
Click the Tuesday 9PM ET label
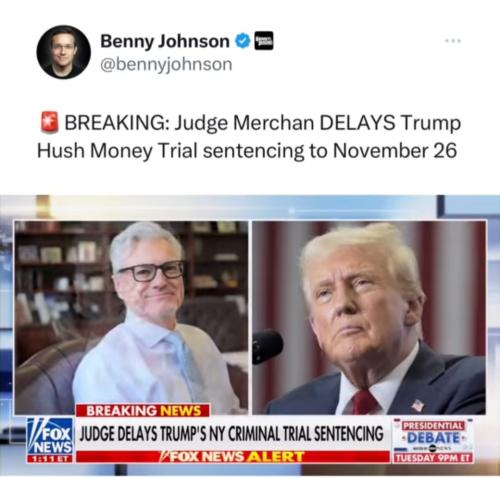tap(433, 458)
